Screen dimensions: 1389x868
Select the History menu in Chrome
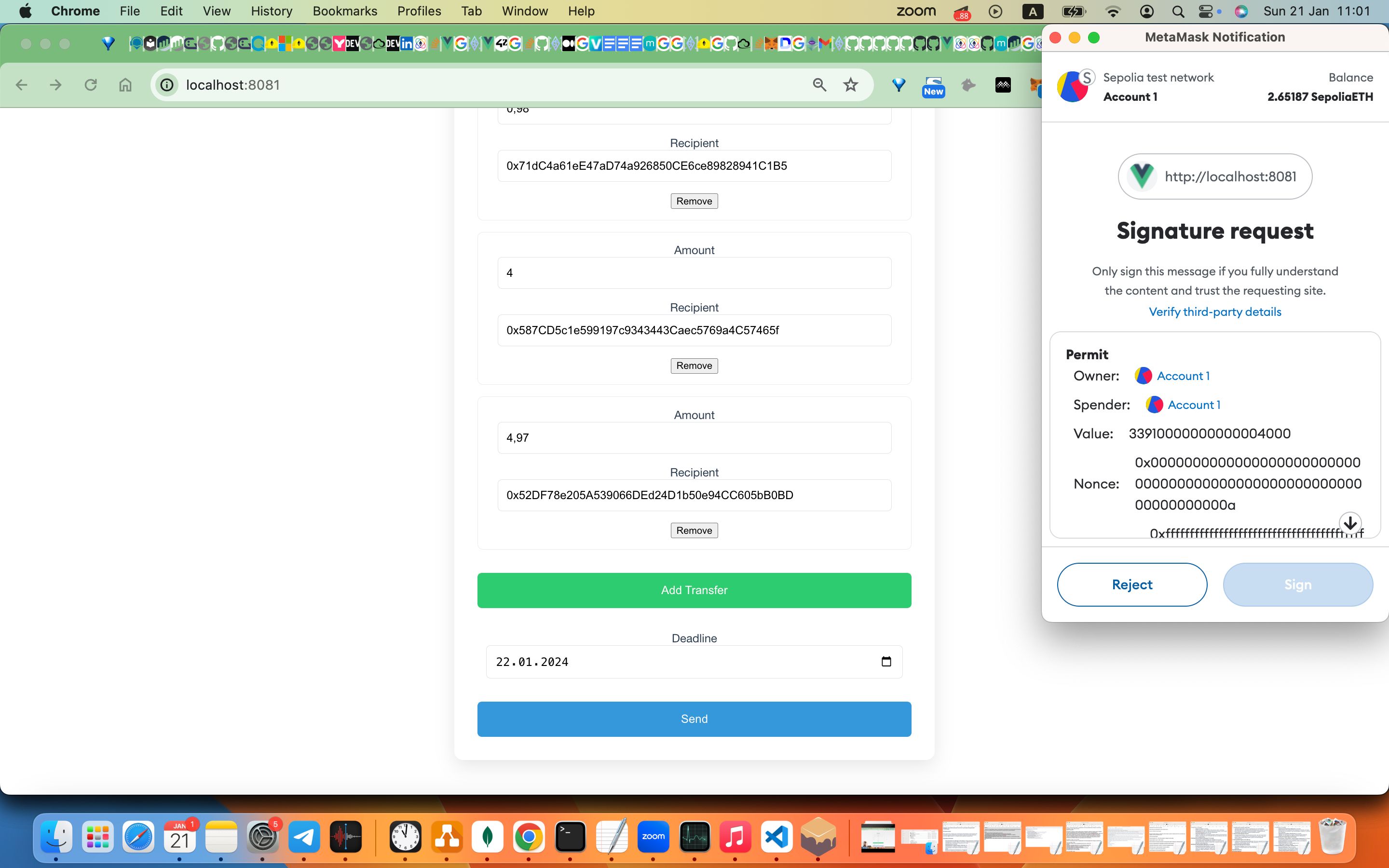(271, 11)
